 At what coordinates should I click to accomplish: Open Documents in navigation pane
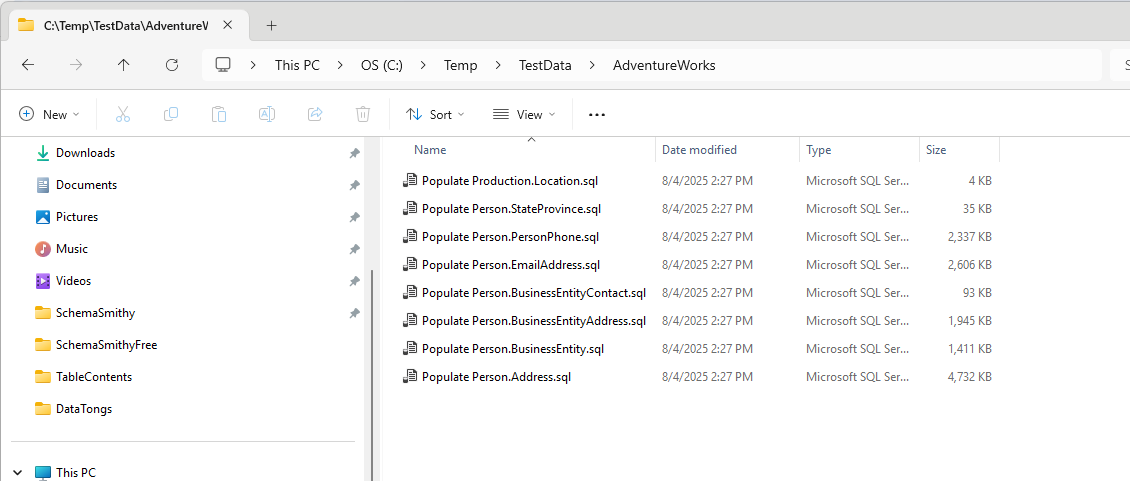pos(86,185)
